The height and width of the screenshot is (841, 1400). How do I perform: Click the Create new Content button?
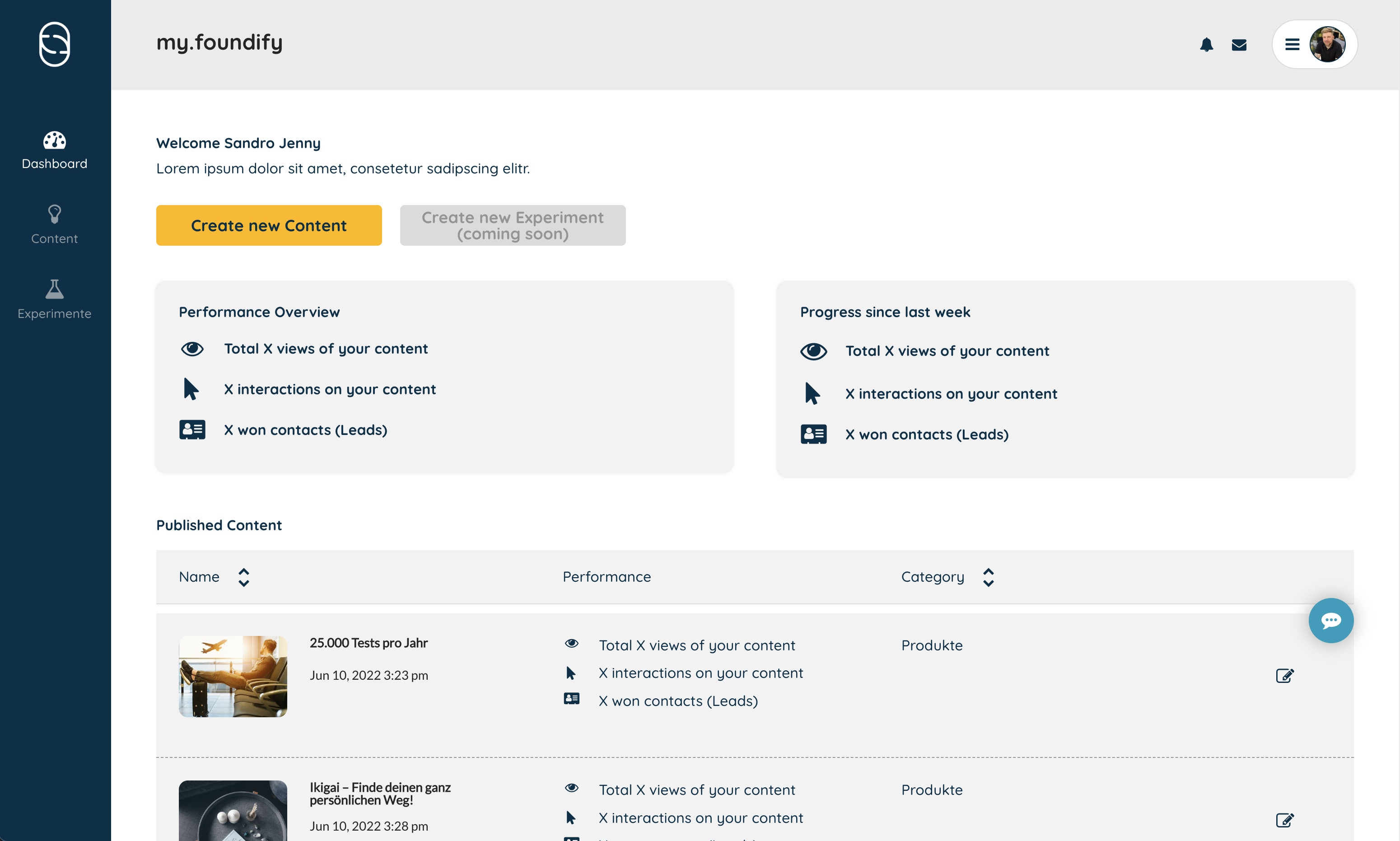coord(269,225)
